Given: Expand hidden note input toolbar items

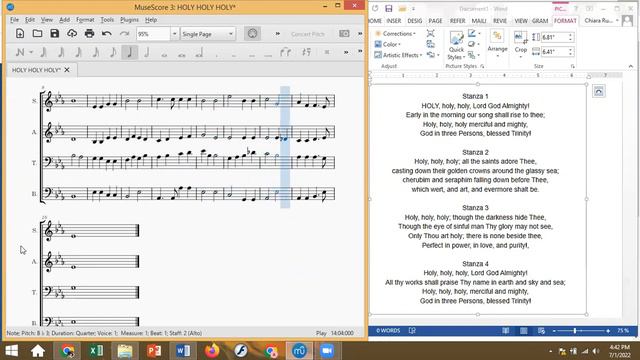Looking at the screenshot, I should (346, 52).
